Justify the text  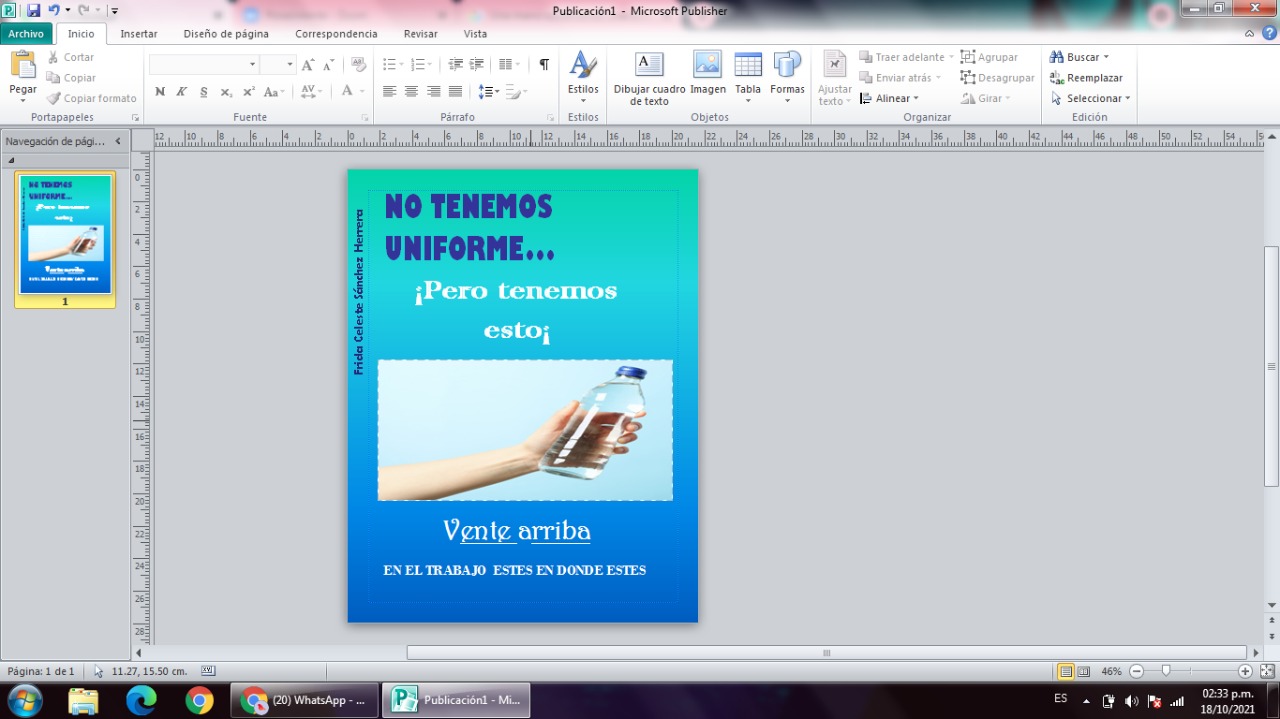pyautogui.click(x=456, y=91)
